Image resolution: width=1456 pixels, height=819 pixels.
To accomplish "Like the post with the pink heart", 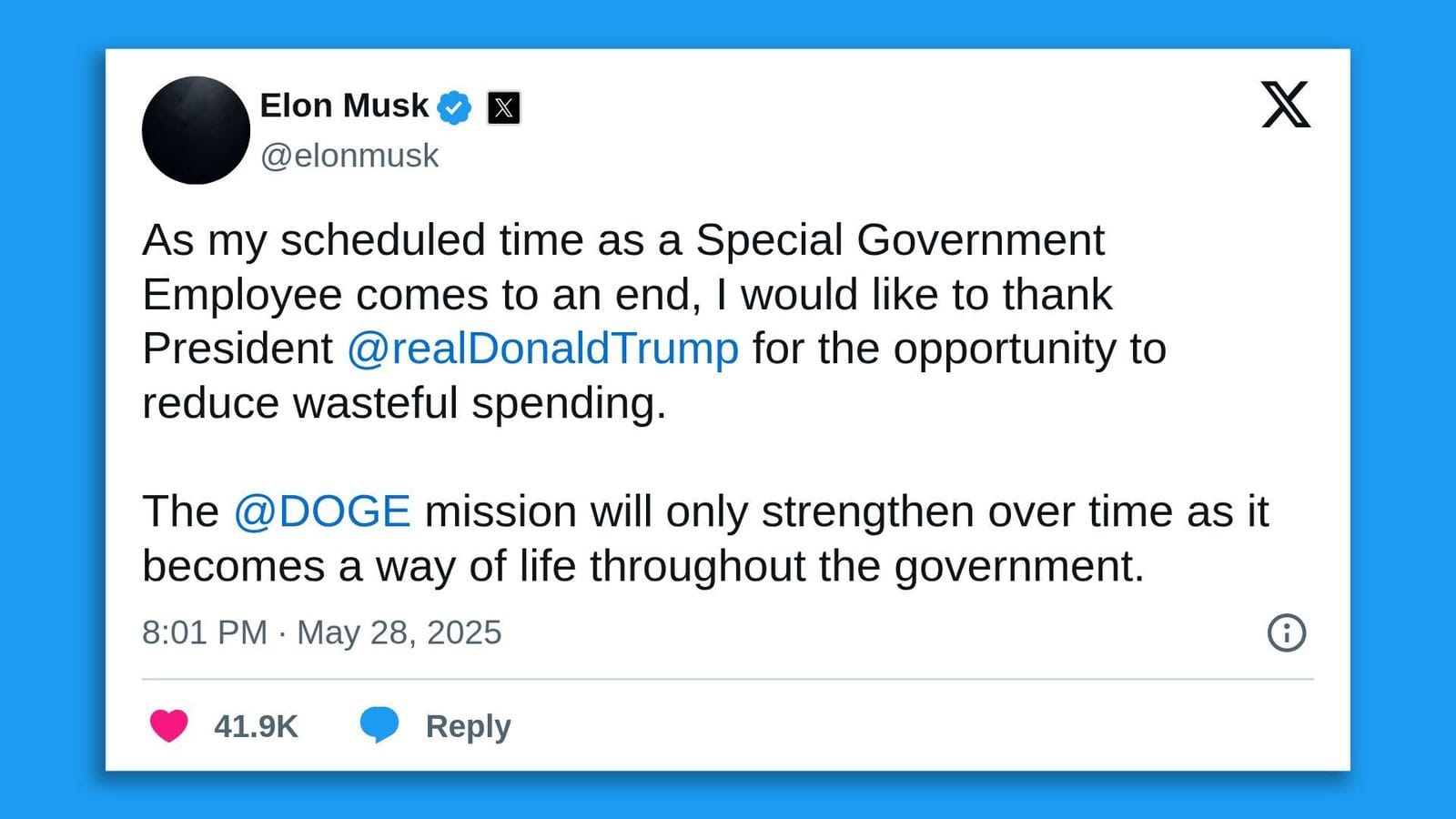I will [x=168, y=725].
